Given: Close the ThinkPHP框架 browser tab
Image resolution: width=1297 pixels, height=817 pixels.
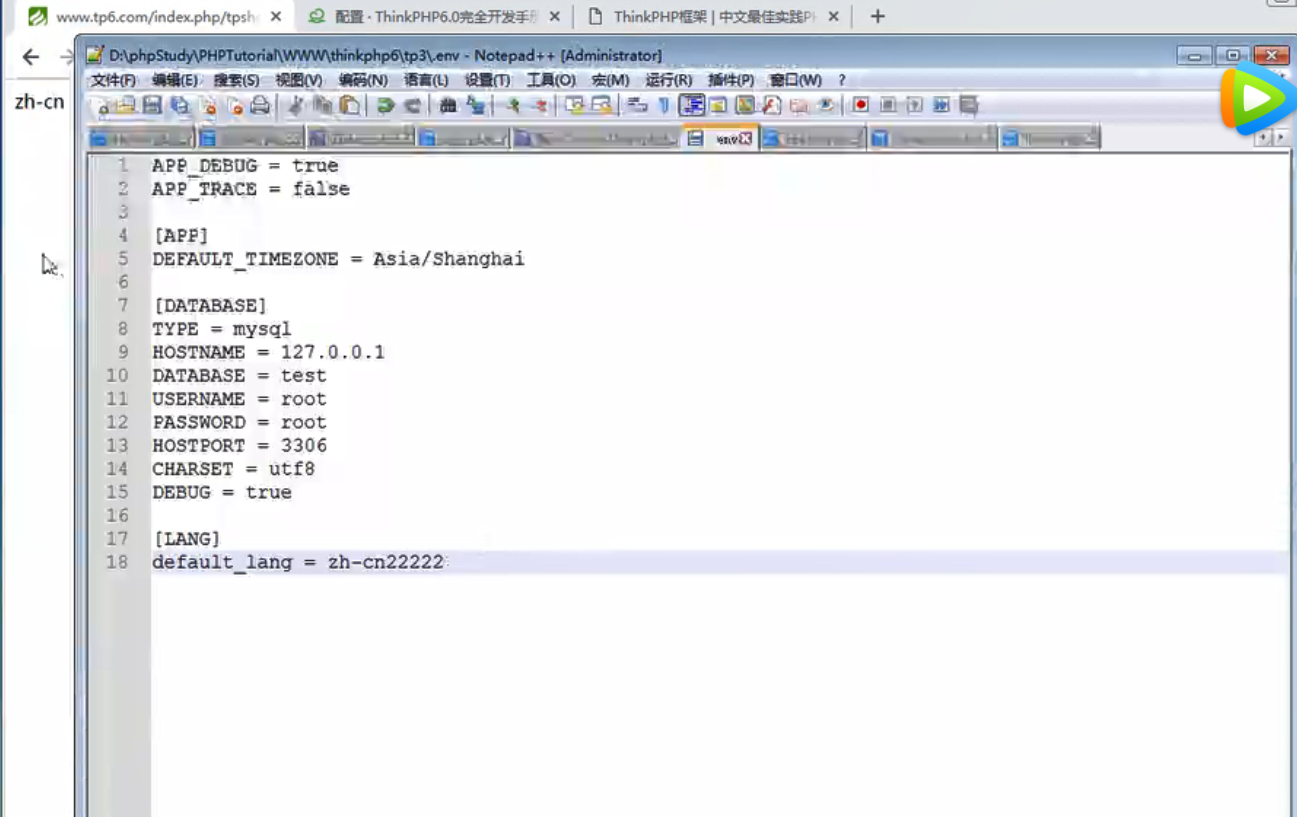Looking at the screenshot, I should tap(833, 17).
